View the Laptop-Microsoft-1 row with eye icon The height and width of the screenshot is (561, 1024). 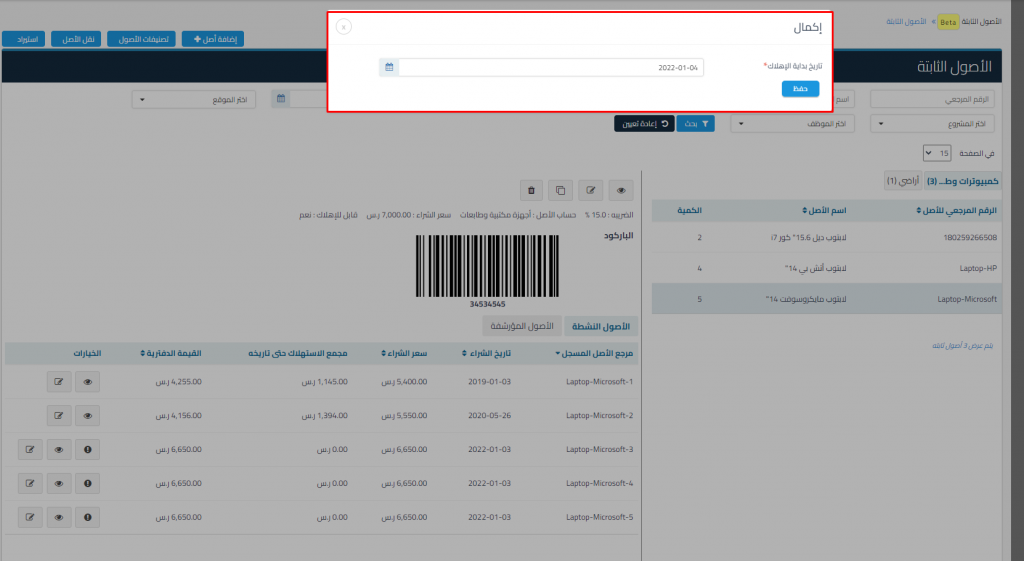(x=88, y=381)
